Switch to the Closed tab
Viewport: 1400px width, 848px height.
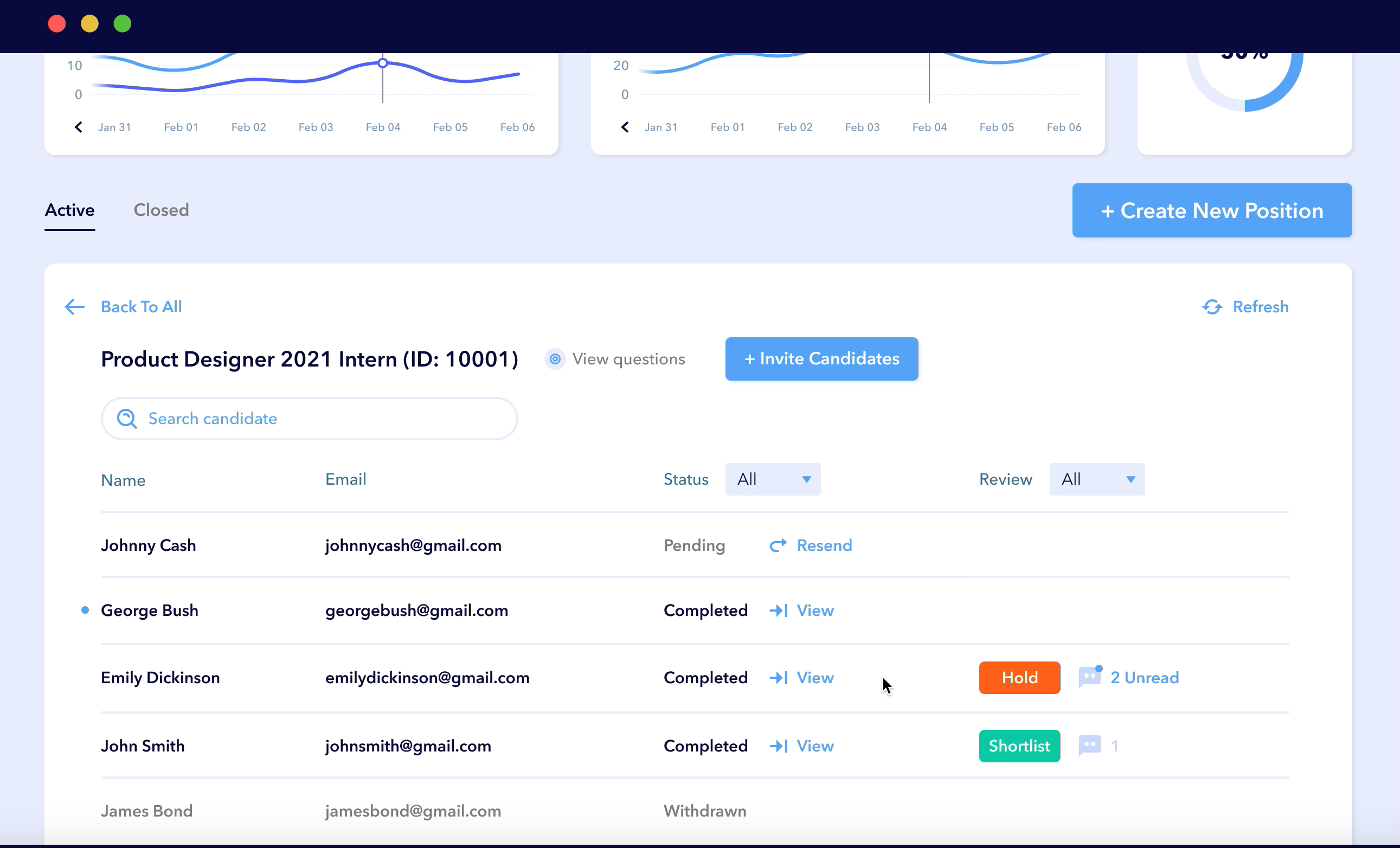point(161,210)
